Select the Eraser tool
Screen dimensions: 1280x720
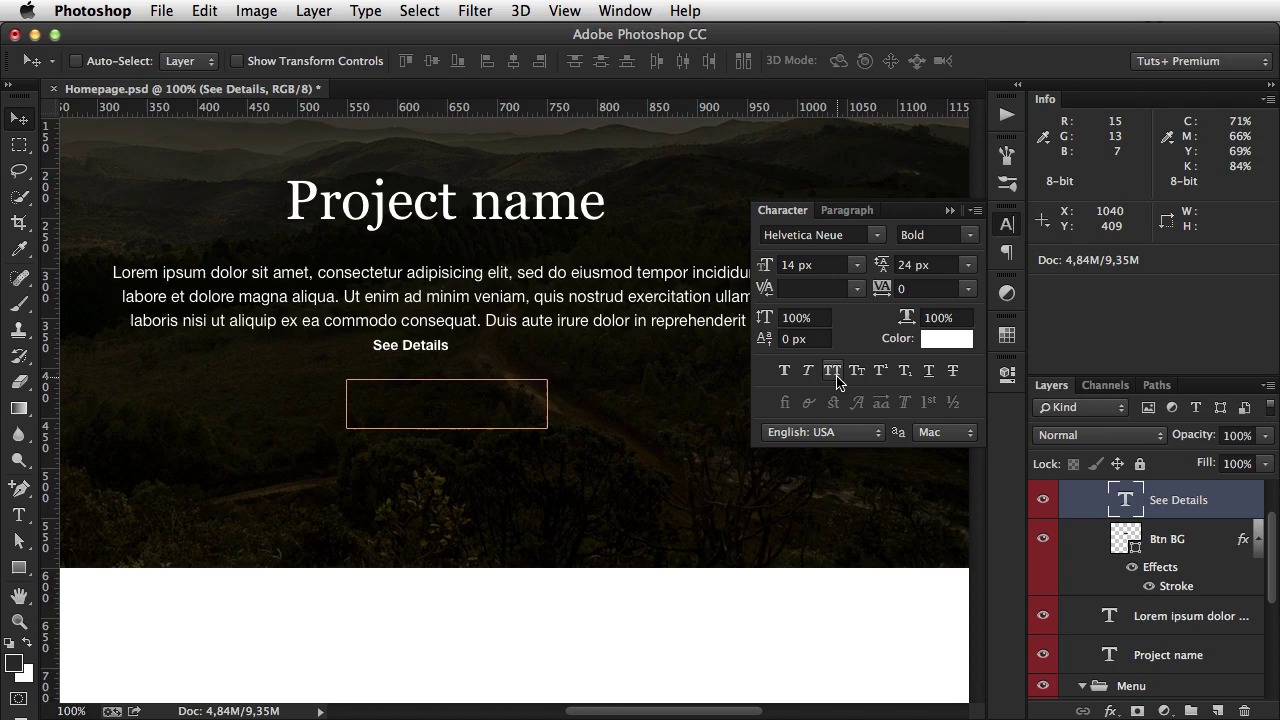point(19,382)
